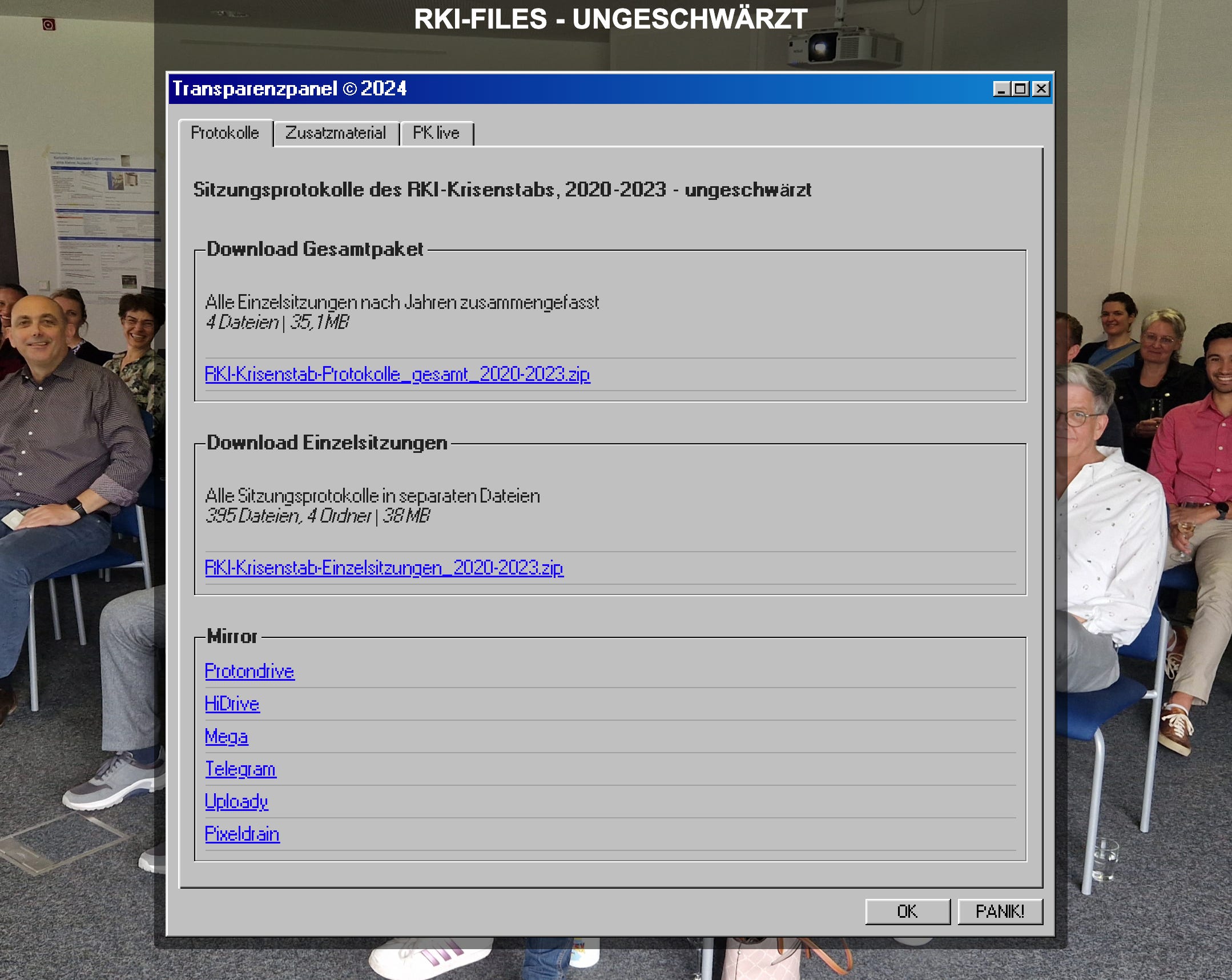This screenshot has width=1232, height=980.
Task: Open the Mega mirror link
Action: [x=226, y=737]
